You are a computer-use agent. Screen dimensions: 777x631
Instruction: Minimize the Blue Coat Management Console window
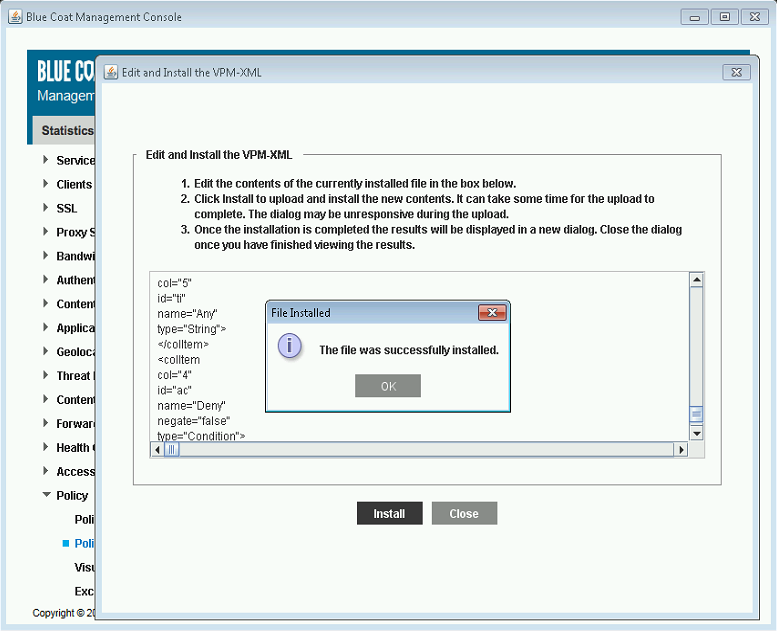coord(695,17)
